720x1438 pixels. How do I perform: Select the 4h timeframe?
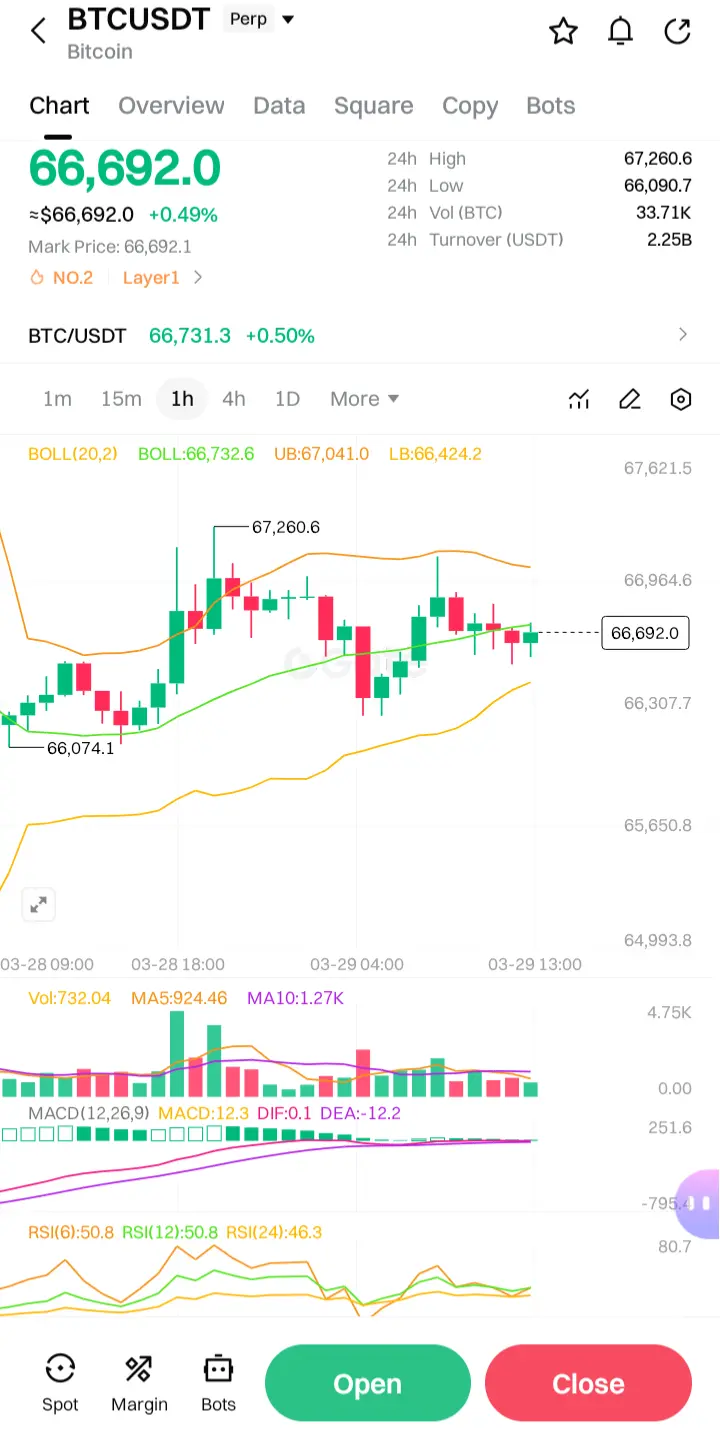click(x=234, y=399)
